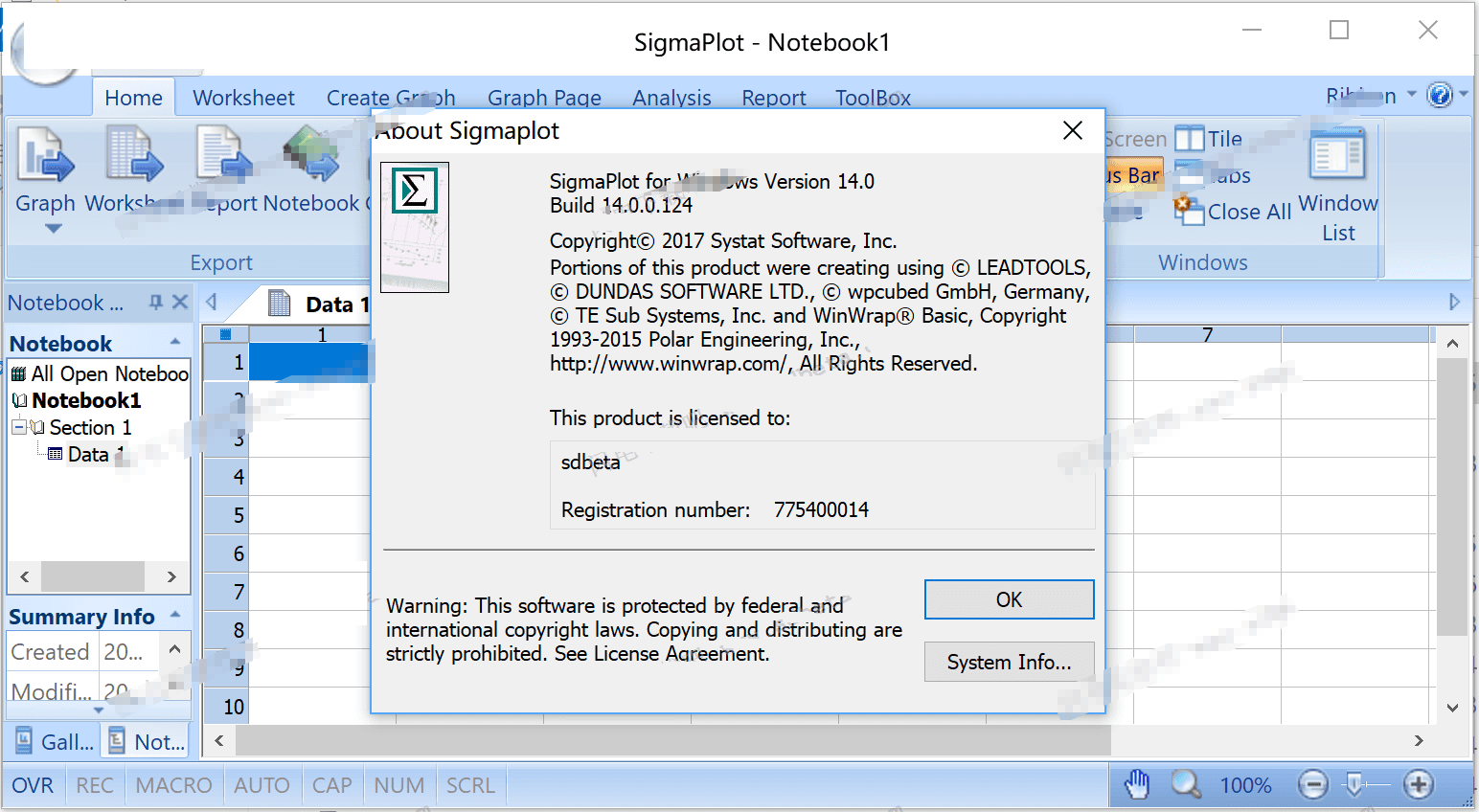The width and height of the screenshot is (1479, 812).
Task: Click the Data 1 worksheet tab icon
Action: (280, 304)
